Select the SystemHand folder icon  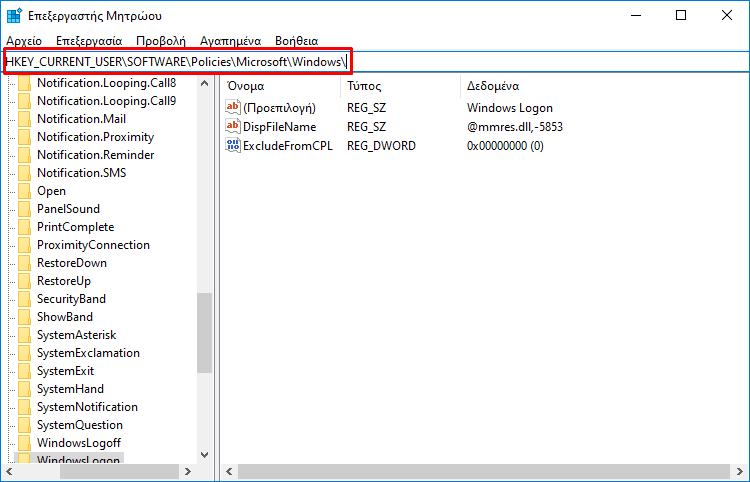click(24, 389)
